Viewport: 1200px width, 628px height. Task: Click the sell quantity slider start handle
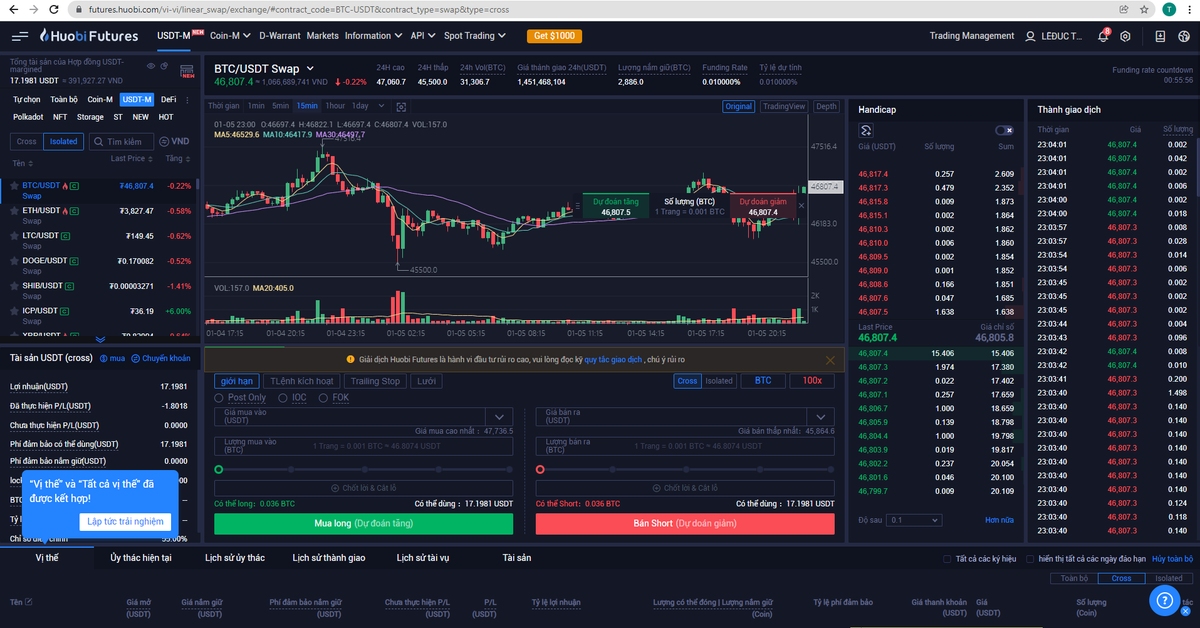point(541,469)
